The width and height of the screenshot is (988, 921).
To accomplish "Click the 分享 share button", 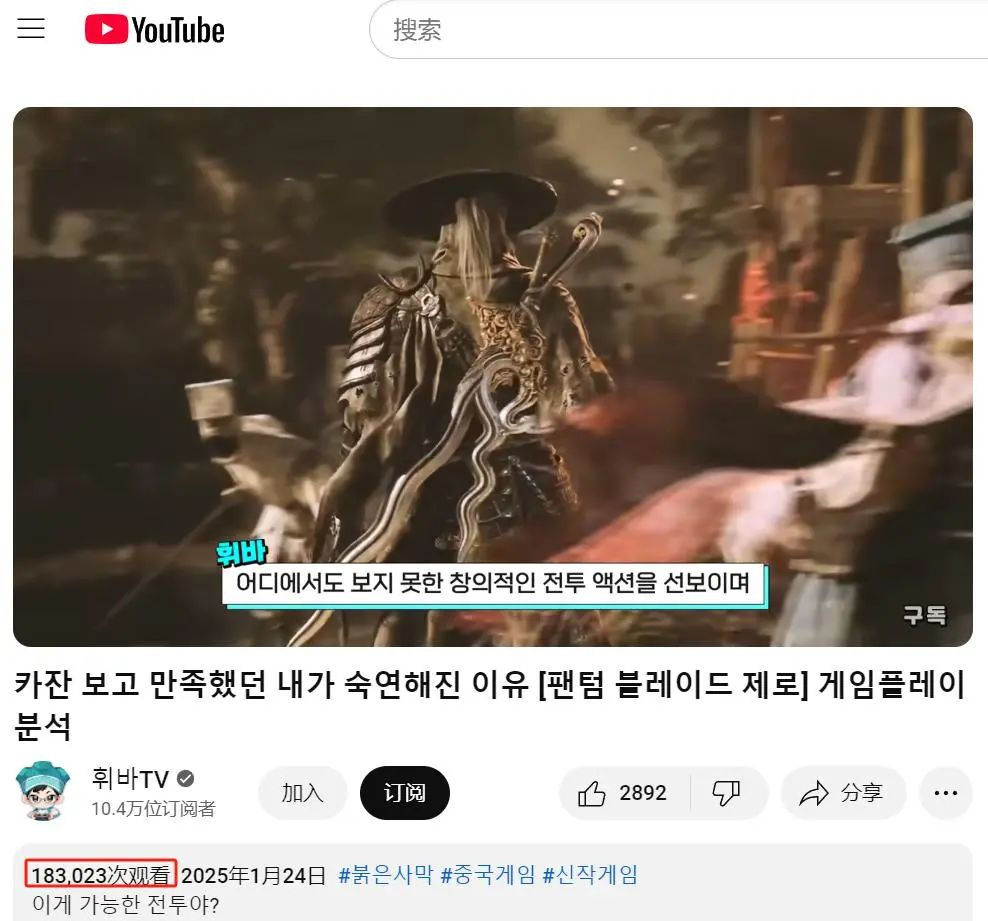I will (x=843, y=792).
